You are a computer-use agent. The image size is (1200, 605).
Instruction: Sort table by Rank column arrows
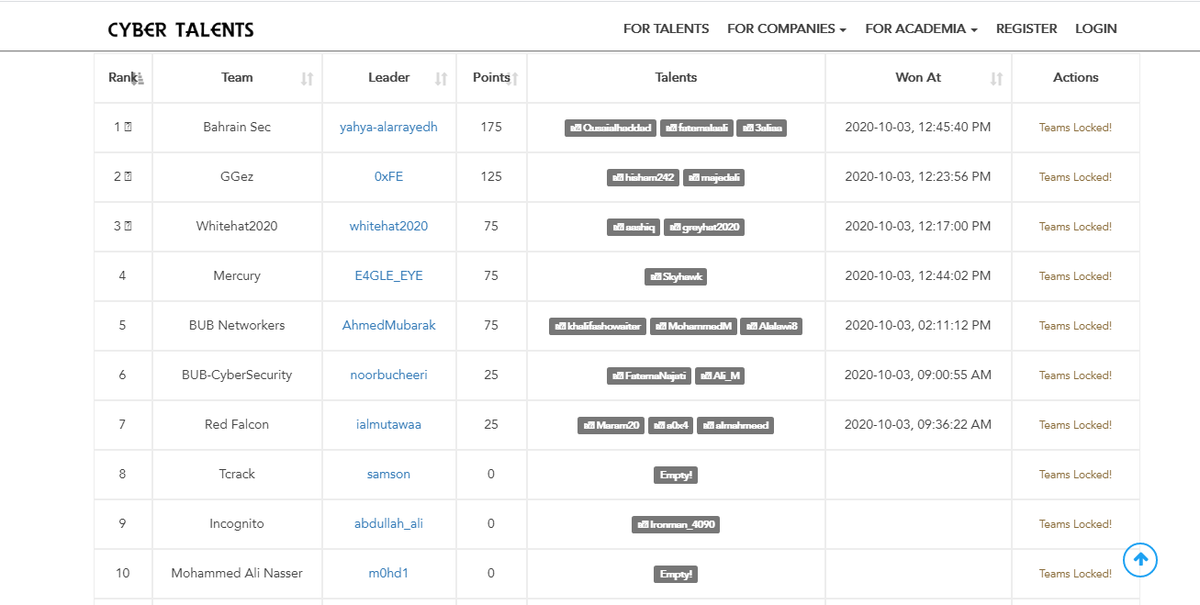[139, 78]
